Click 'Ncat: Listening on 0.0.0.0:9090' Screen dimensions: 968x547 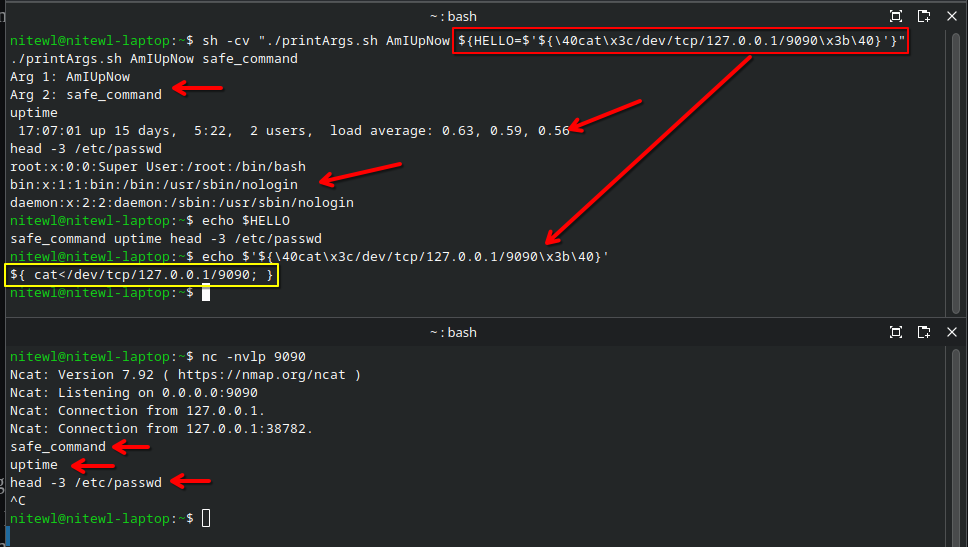click(x=134, y=393)
